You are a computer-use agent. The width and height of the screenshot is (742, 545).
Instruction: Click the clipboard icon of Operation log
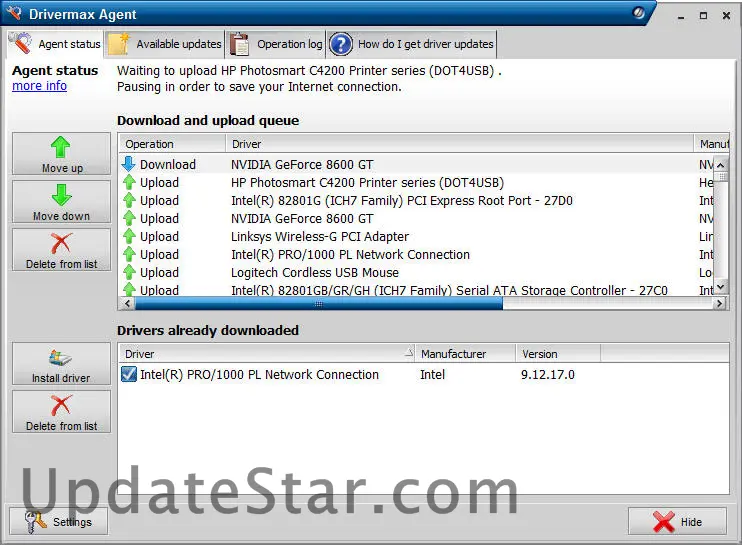[x=240, y=44]
